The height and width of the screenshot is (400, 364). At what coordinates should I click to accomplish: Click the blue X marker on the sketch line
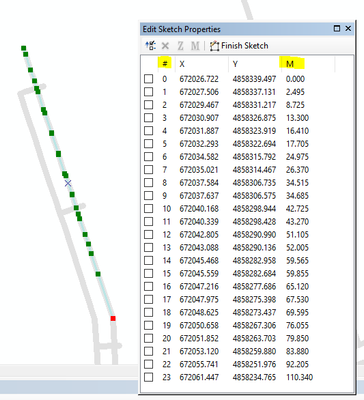tap(68, 183)
